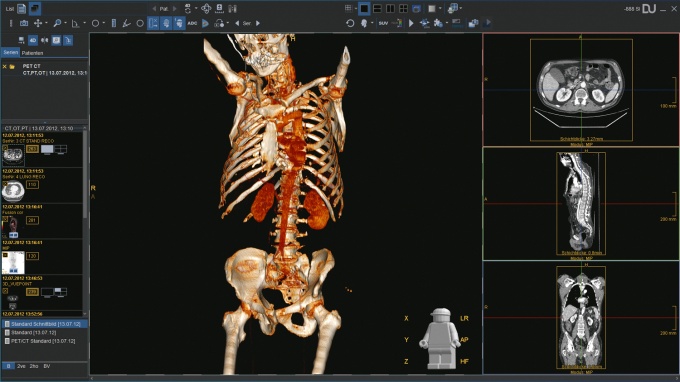The width and height of the screenshot is (680, 382).
Task: Go to next patient arrow
Action: [175, 9]
